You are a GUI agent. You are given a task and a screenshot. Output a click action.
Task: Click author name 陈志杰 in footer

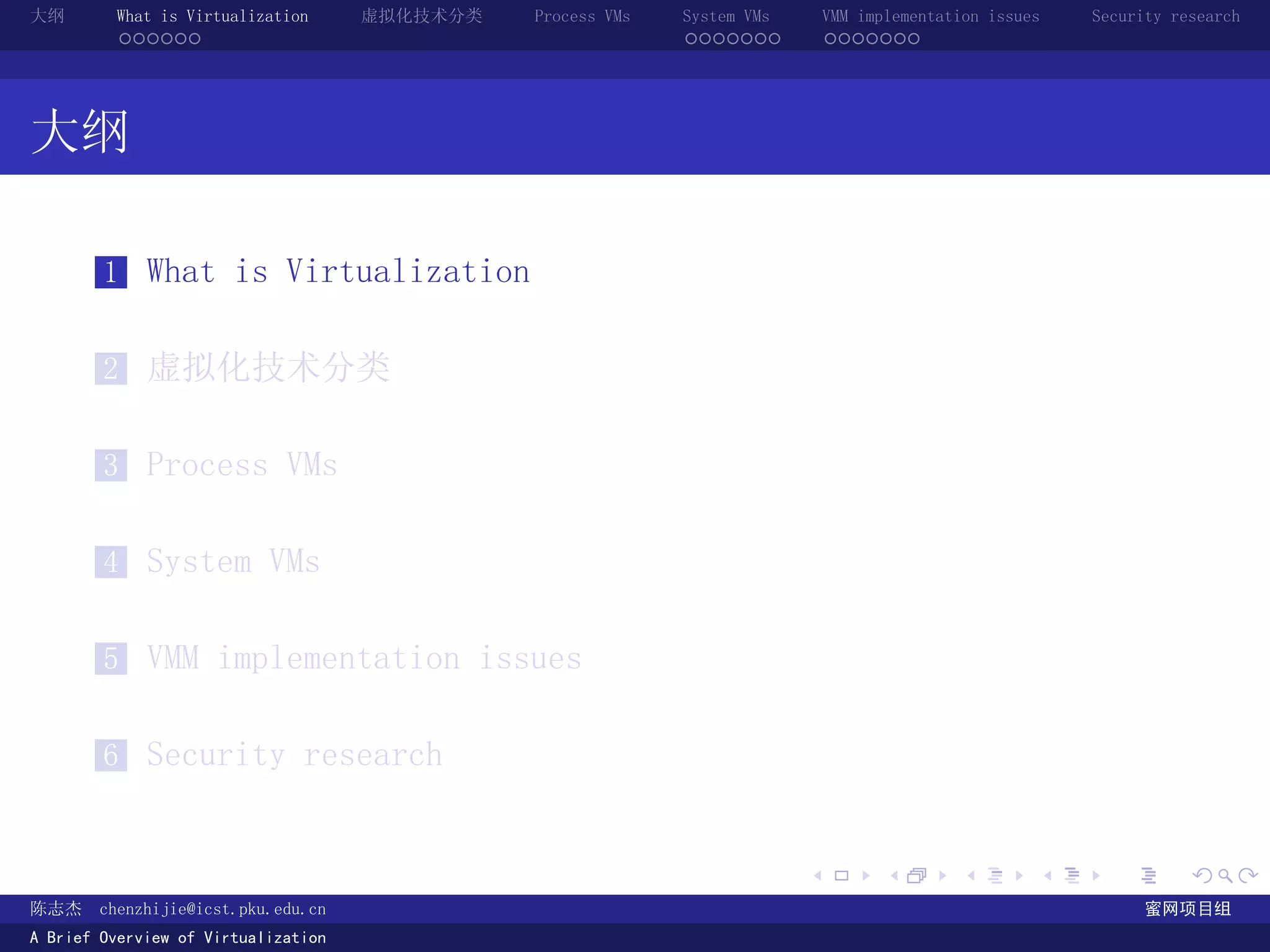coord(56,909)
